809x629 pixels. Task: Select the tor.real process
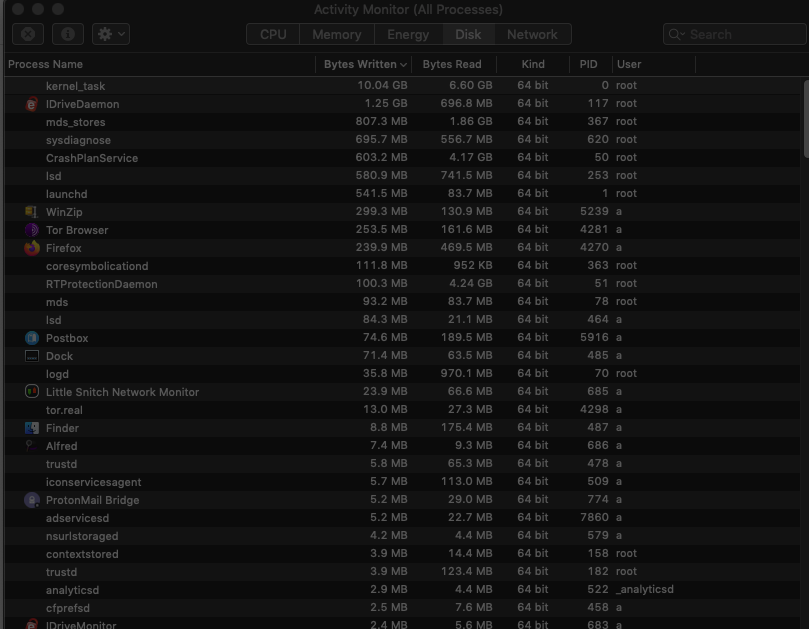point(402,410)
